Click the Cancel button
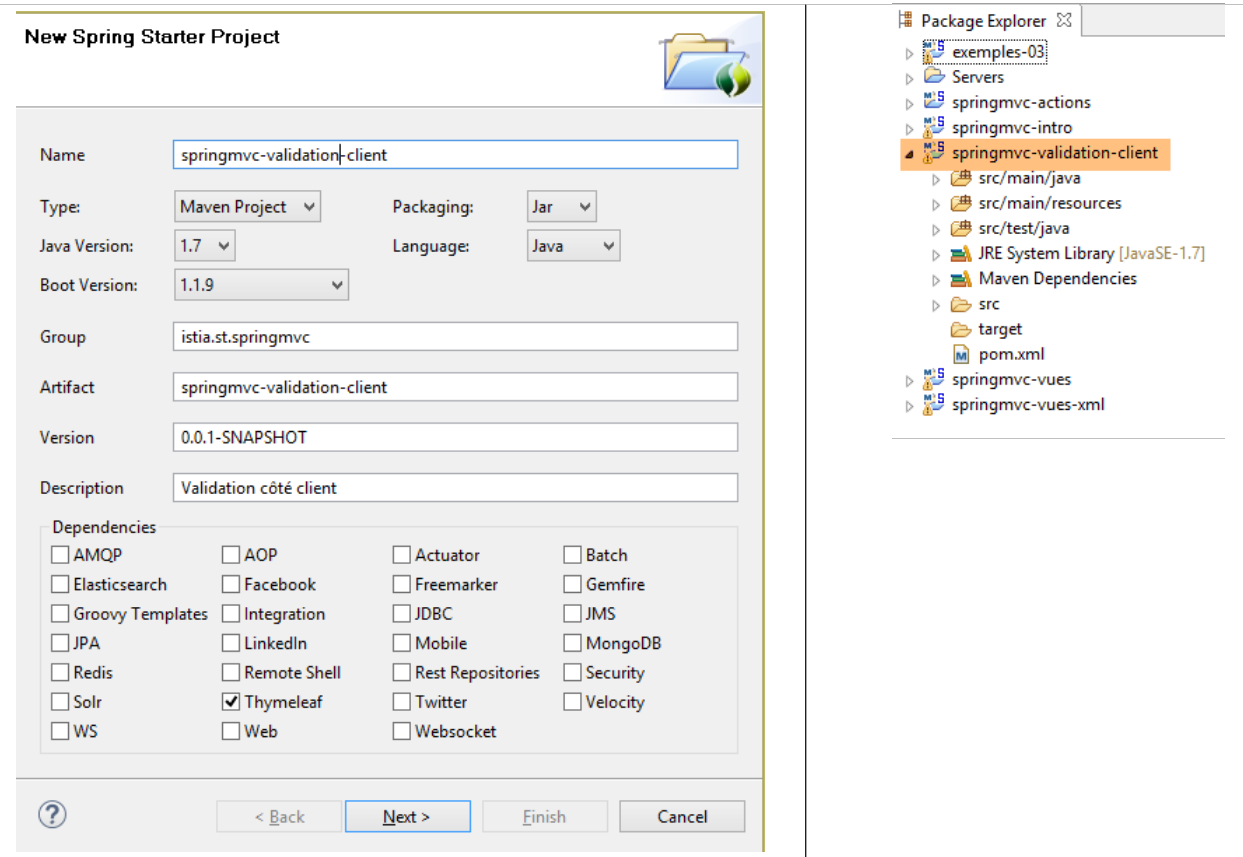 coord(682,817)
